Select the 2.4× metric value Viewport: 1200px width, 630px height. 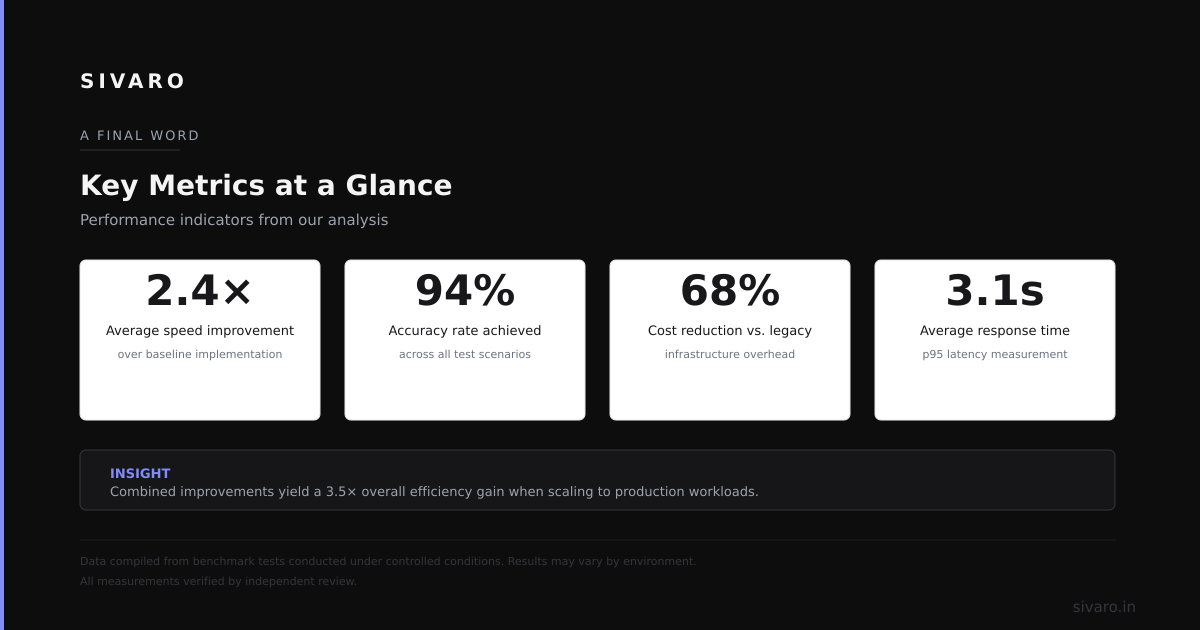coord(200,291)
